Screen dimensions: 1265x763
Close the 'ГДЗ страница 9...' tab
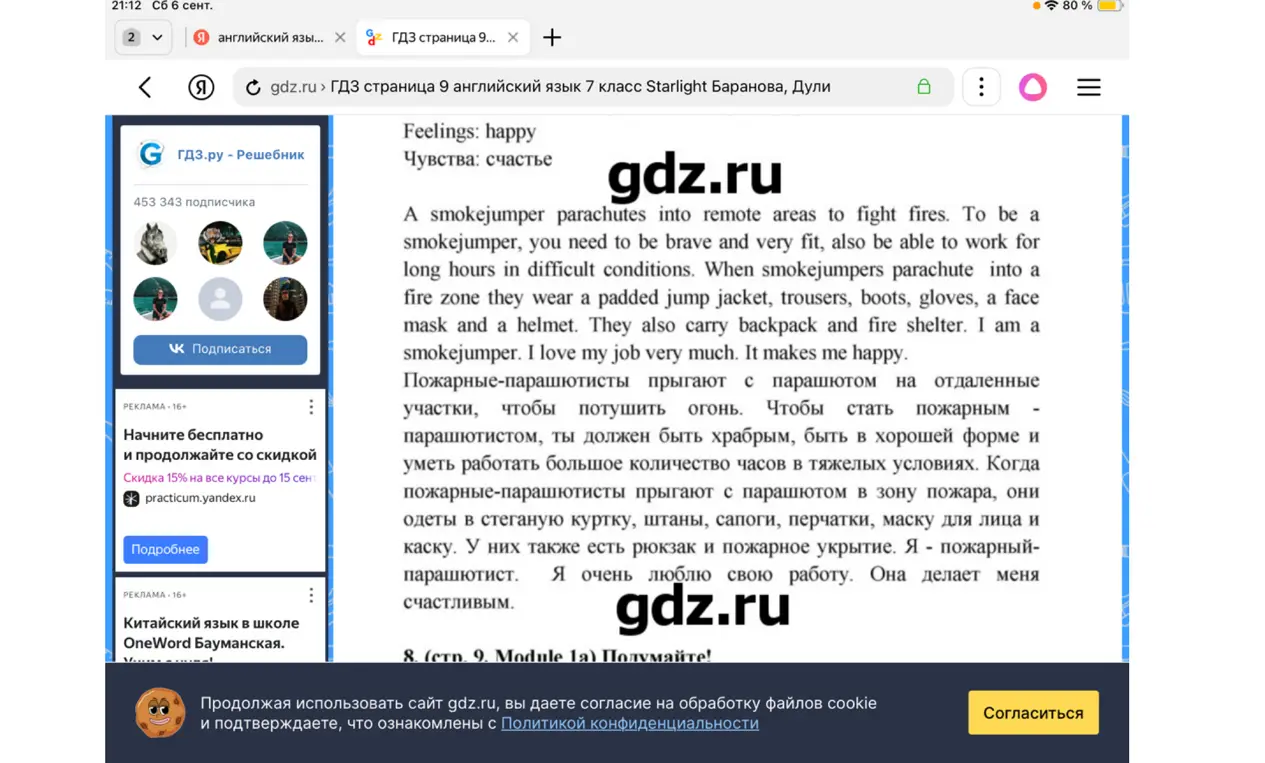point(513,37)
